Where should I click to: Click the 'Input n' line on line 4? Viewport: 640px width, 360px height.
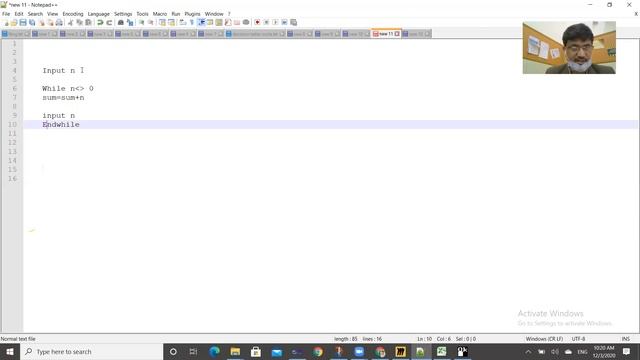[x=59, y=71]
